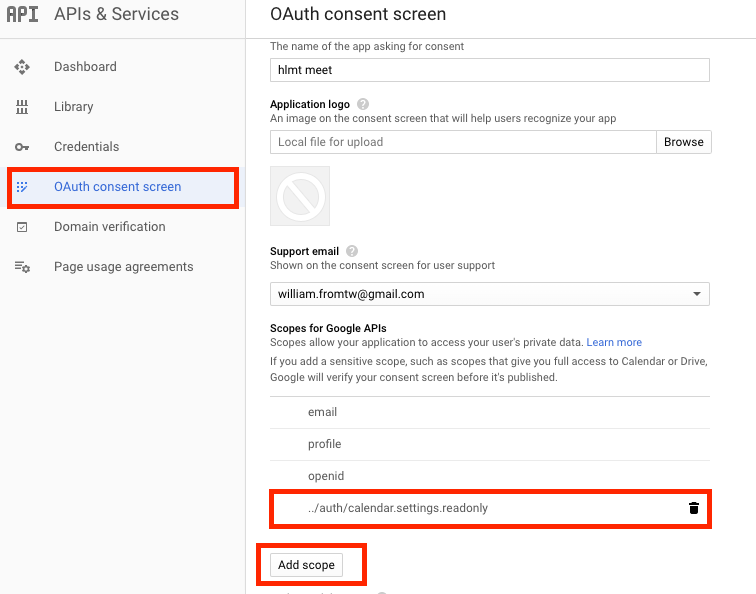Click the API logo icon
The image size is (756, 594).
23,14
